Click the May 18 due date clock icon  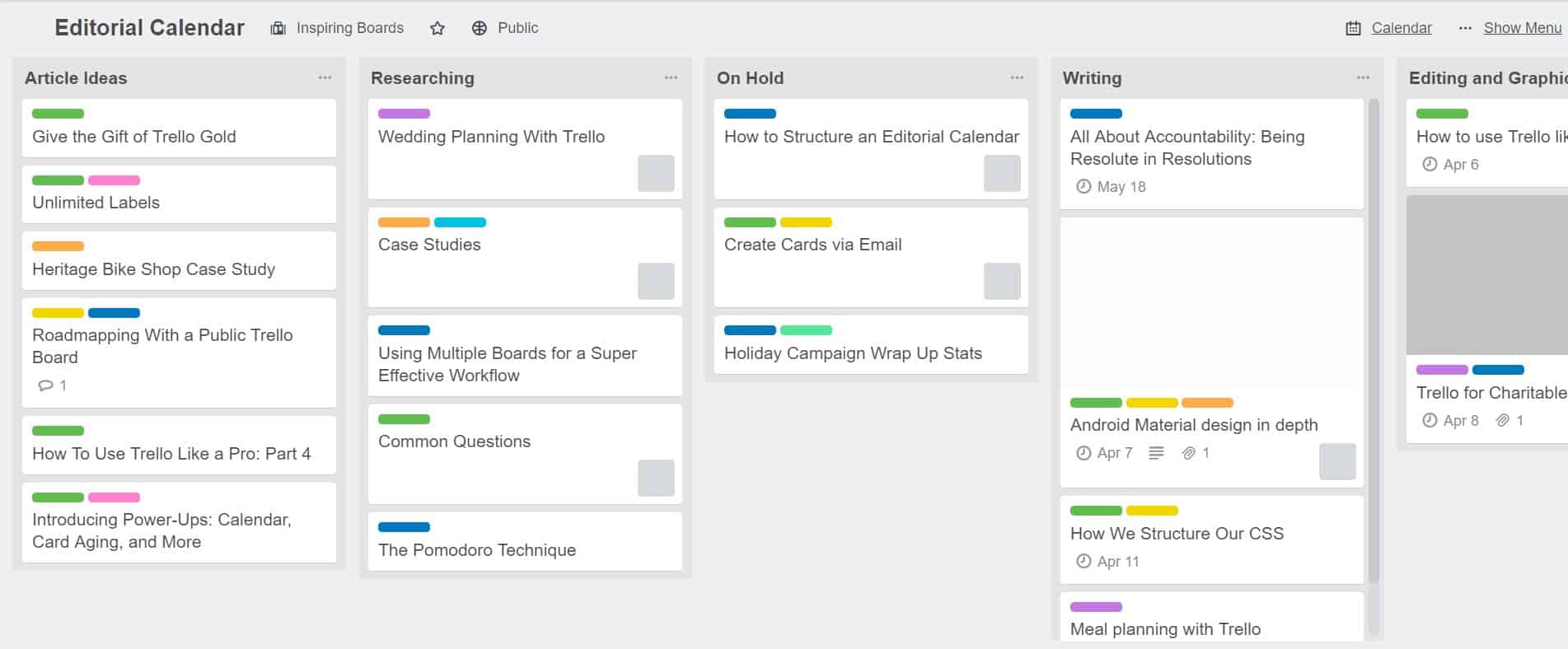point(1084,187)
